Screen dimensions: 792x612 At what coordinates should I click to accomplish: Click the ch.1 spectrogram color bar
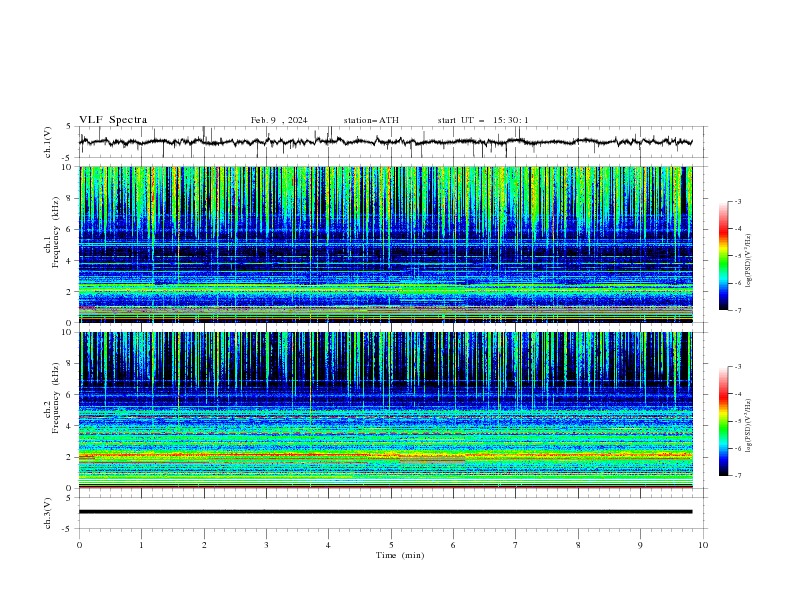point(723,256)
